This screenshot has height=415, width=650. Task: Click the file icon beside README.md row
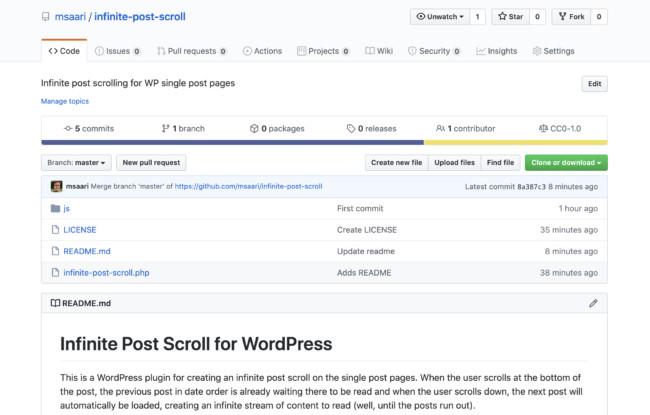tap(55, 251)
